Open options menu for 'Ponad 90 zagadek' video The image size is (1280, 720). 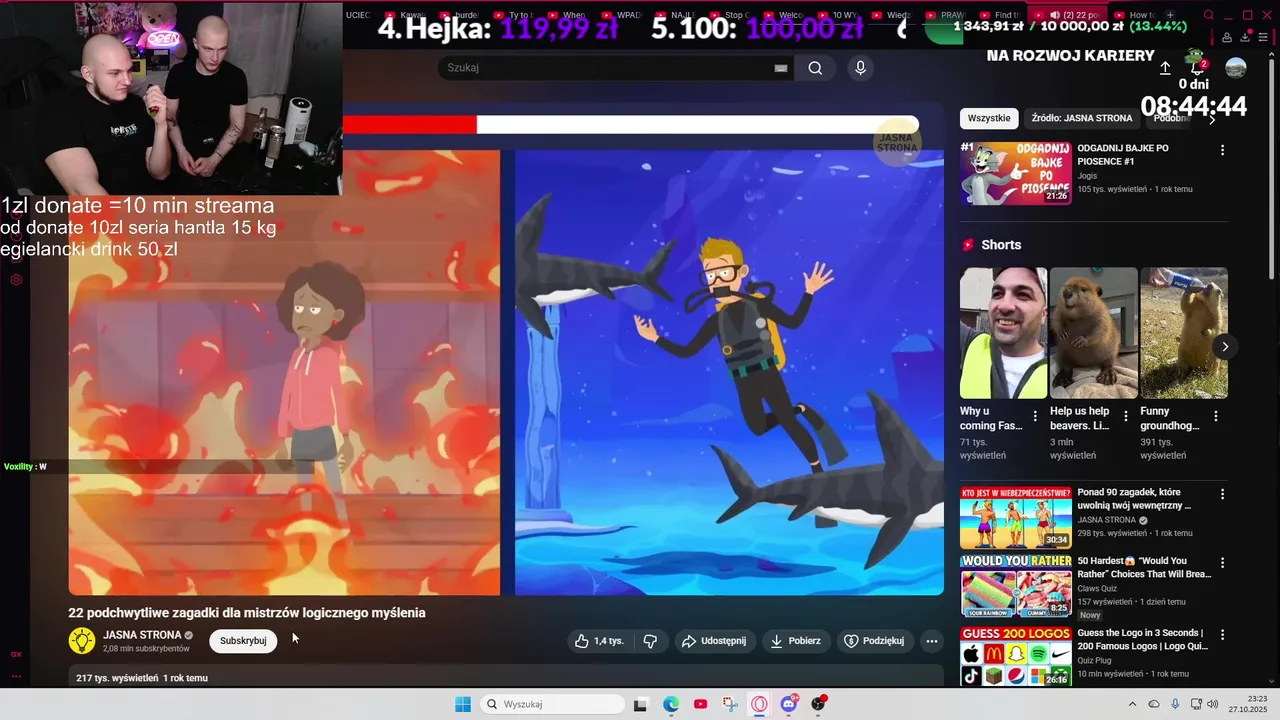[1222, 494]
